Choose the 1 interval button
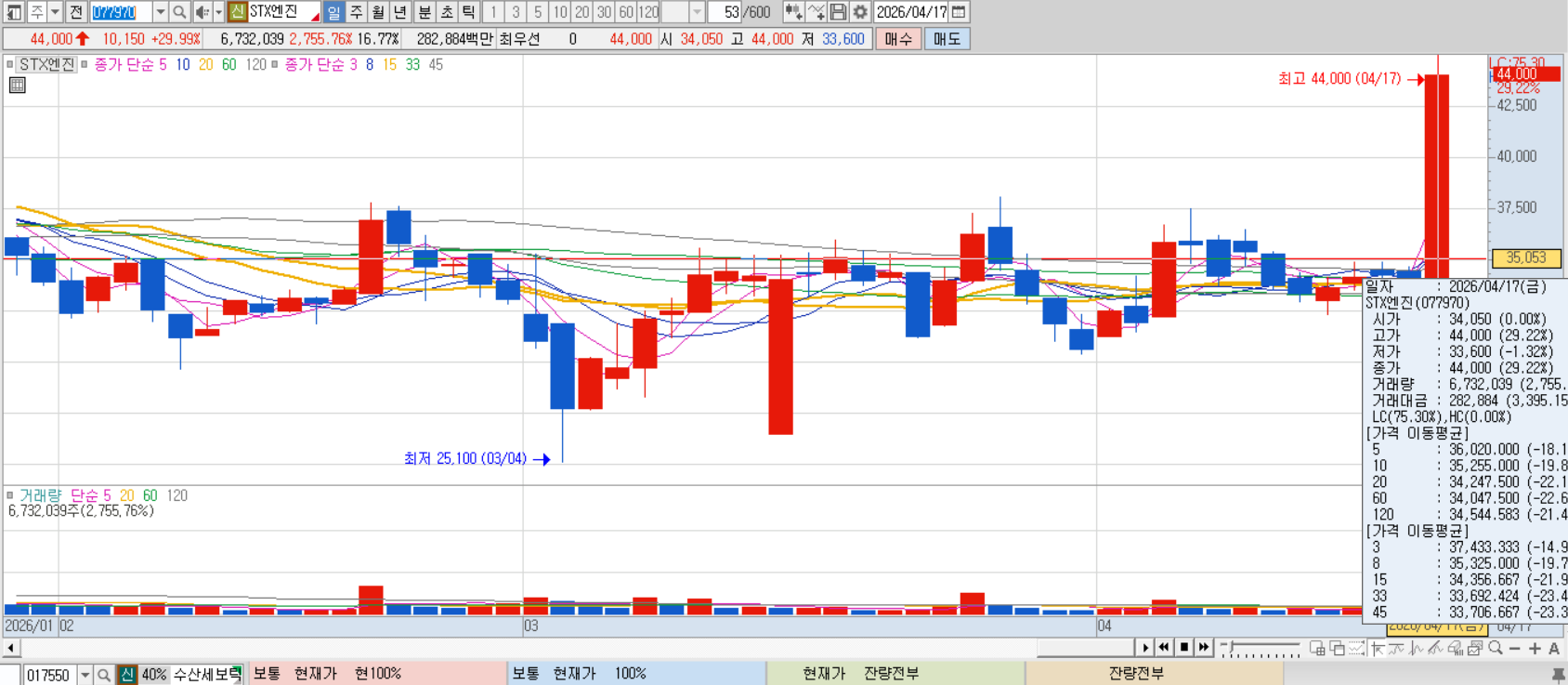The height and width of the screenshot is (685, 1568). coord(493,12)
